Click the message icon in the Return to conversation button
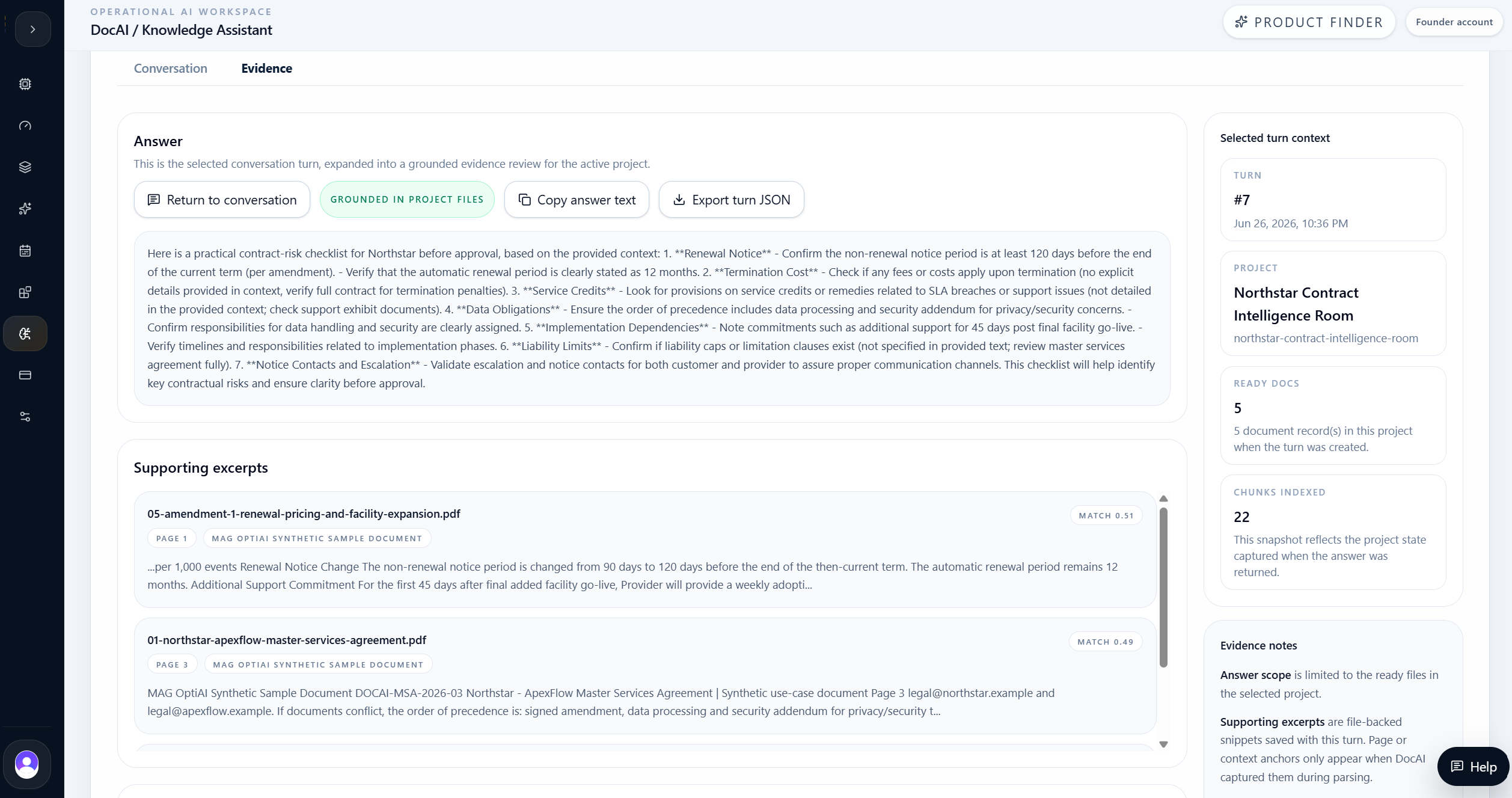This screenshot has width=1512, height=798. [154, 200]
